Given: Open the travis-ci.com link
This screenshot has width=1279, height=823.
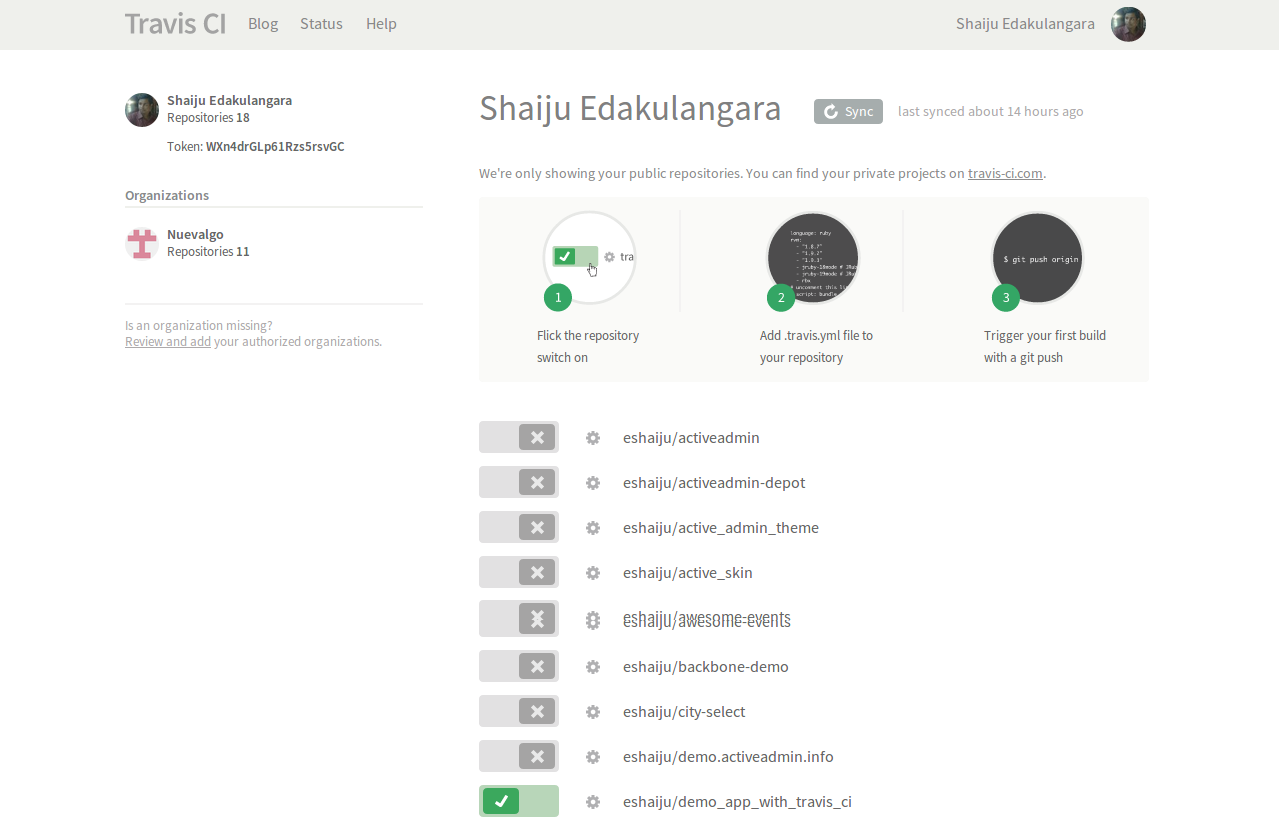Looking at the screenshot, I should click(1004, 173).
